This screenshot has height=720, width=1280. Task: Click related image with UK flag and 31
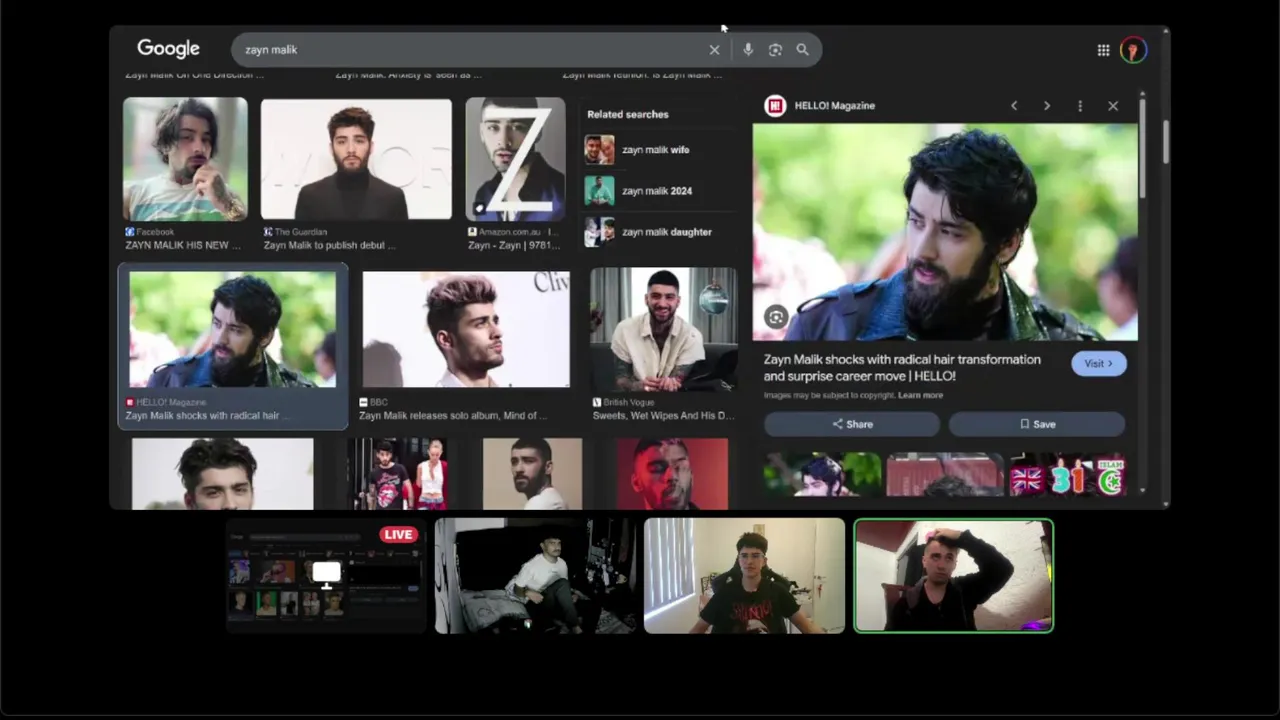click(x=1067, y=475)
